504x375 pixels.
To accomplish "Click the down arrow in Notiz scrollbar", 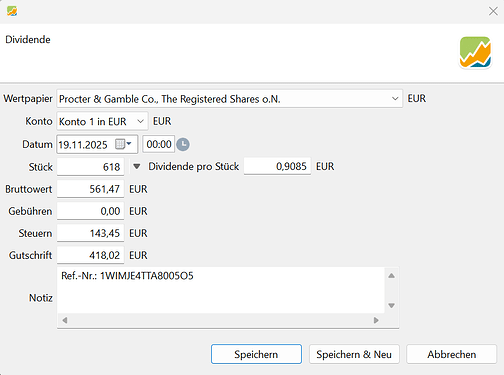I will (x=392, y=305).
